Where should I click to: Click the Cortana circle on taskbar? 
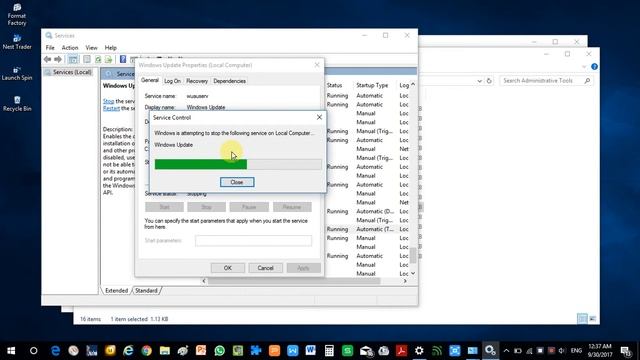click(33, 351)
